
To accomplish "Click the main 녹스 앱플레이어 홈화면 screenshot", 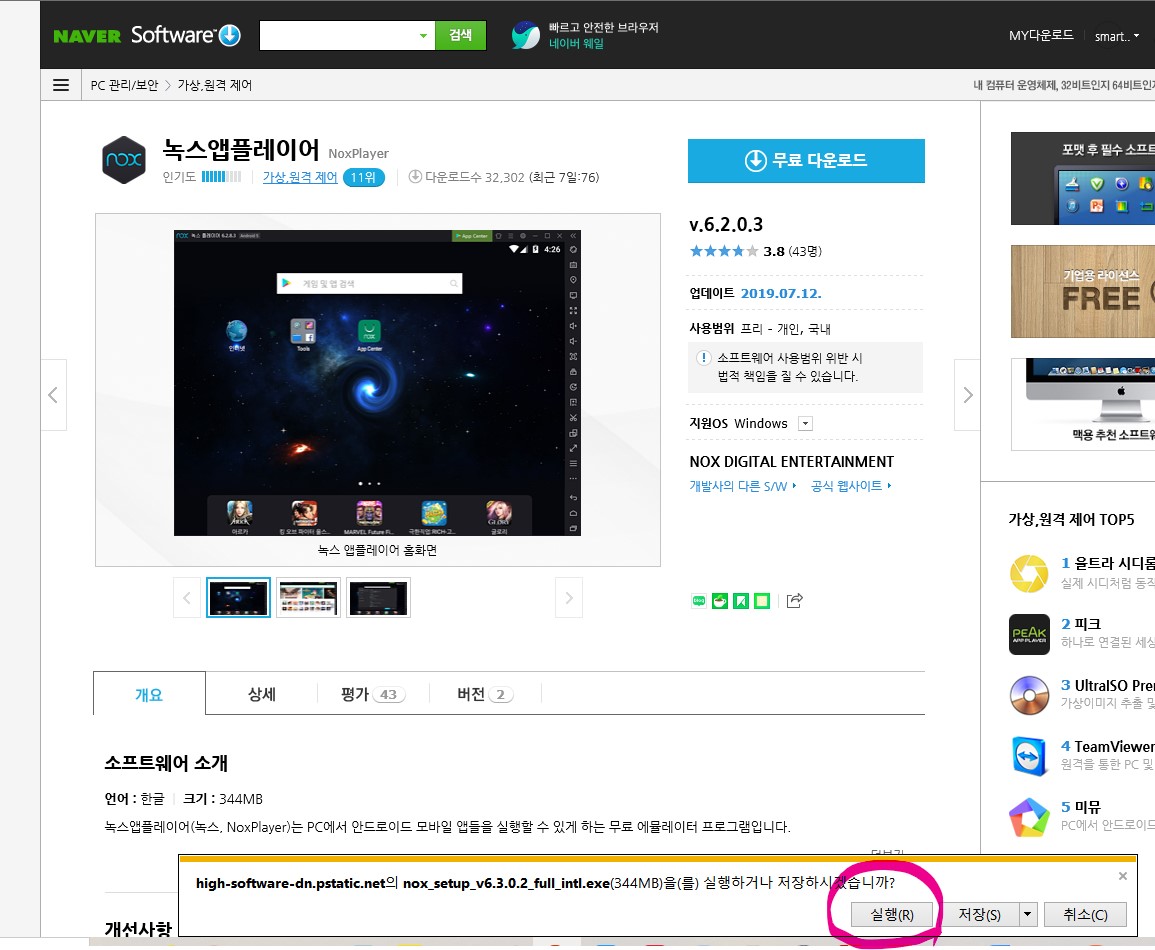I will pos(377,383).
